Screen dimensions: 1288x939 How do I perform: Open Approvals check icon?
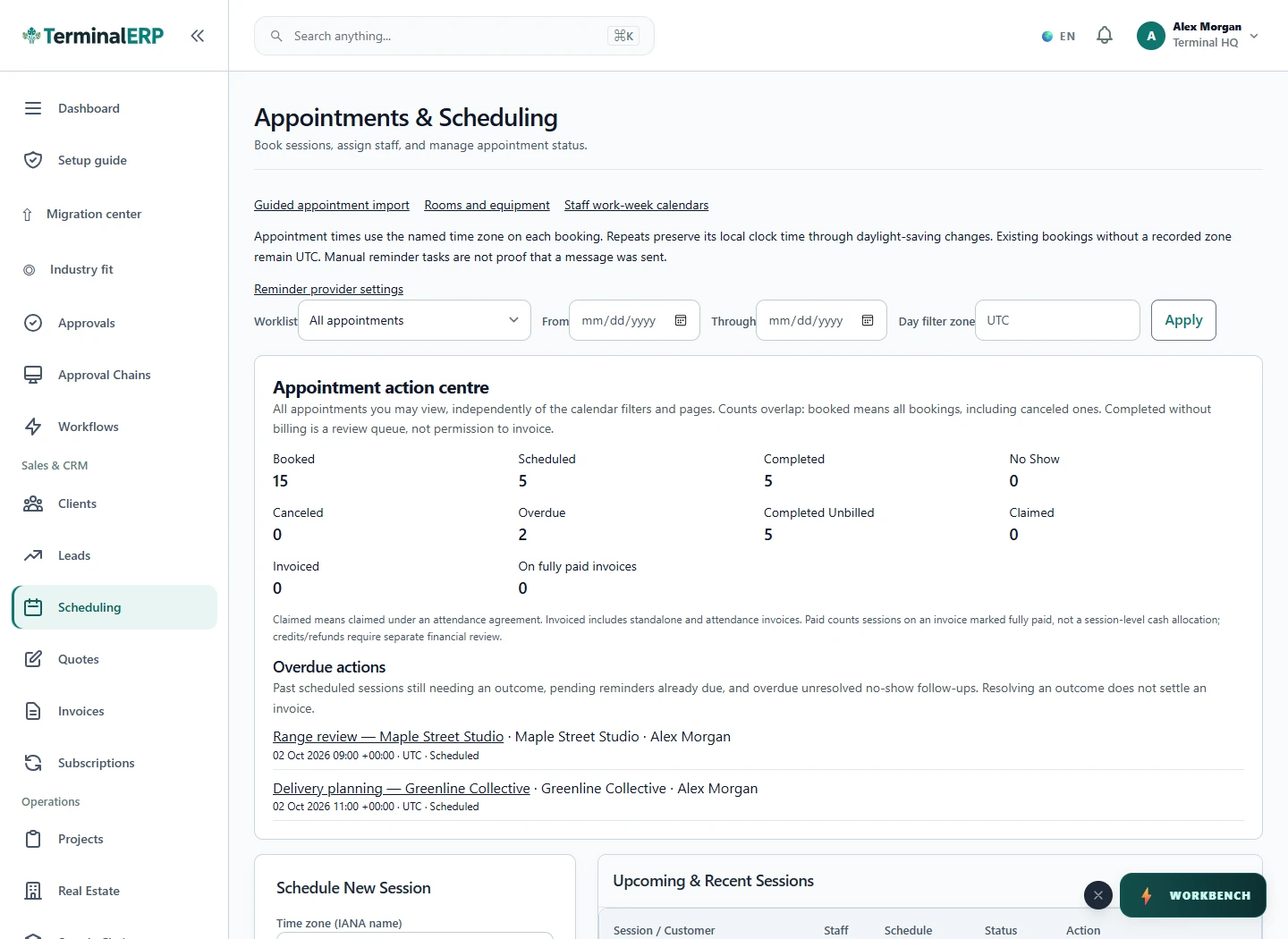[x=33, y=323]
